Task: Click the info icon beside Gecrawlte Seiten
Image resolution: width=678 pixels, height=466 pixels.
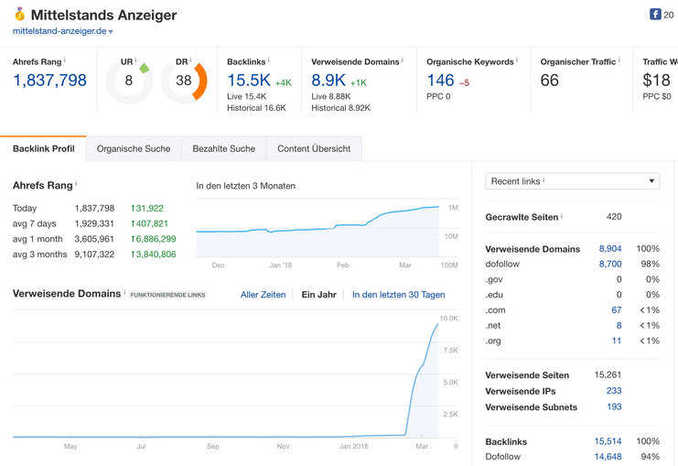Action: click(561, 215)
